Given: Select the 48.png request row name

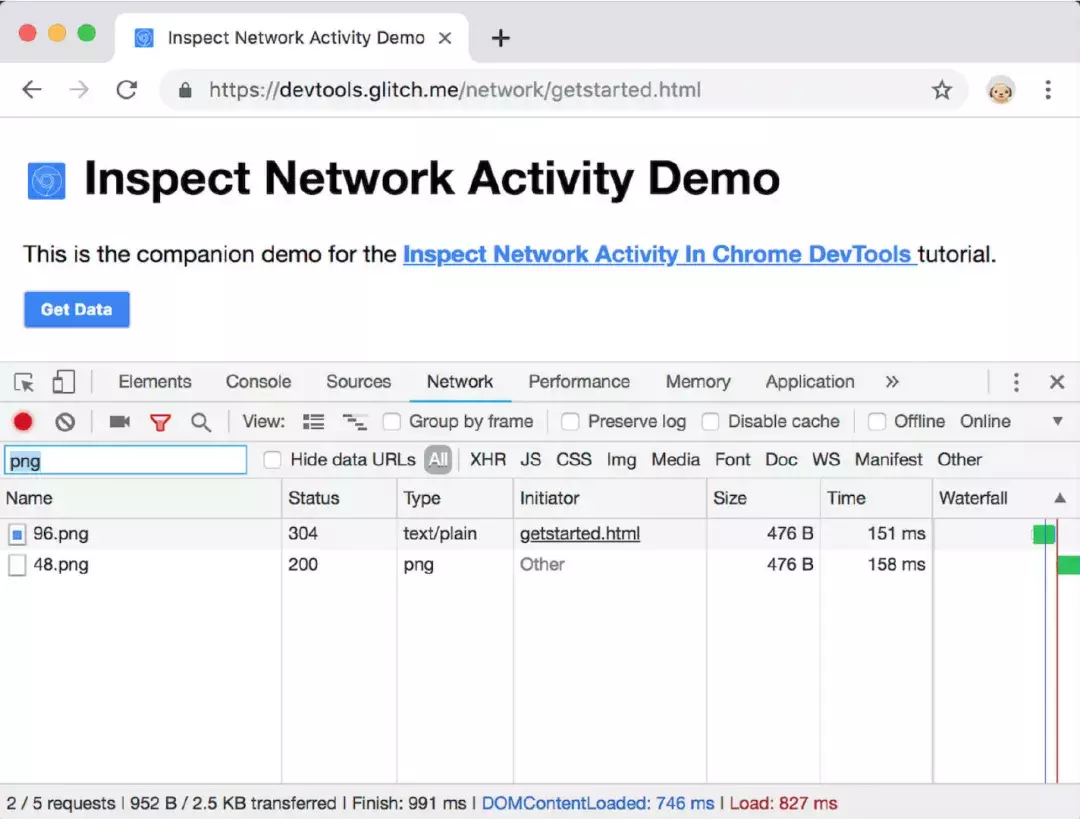Looking at the screenshot, I should pos(61,565).
